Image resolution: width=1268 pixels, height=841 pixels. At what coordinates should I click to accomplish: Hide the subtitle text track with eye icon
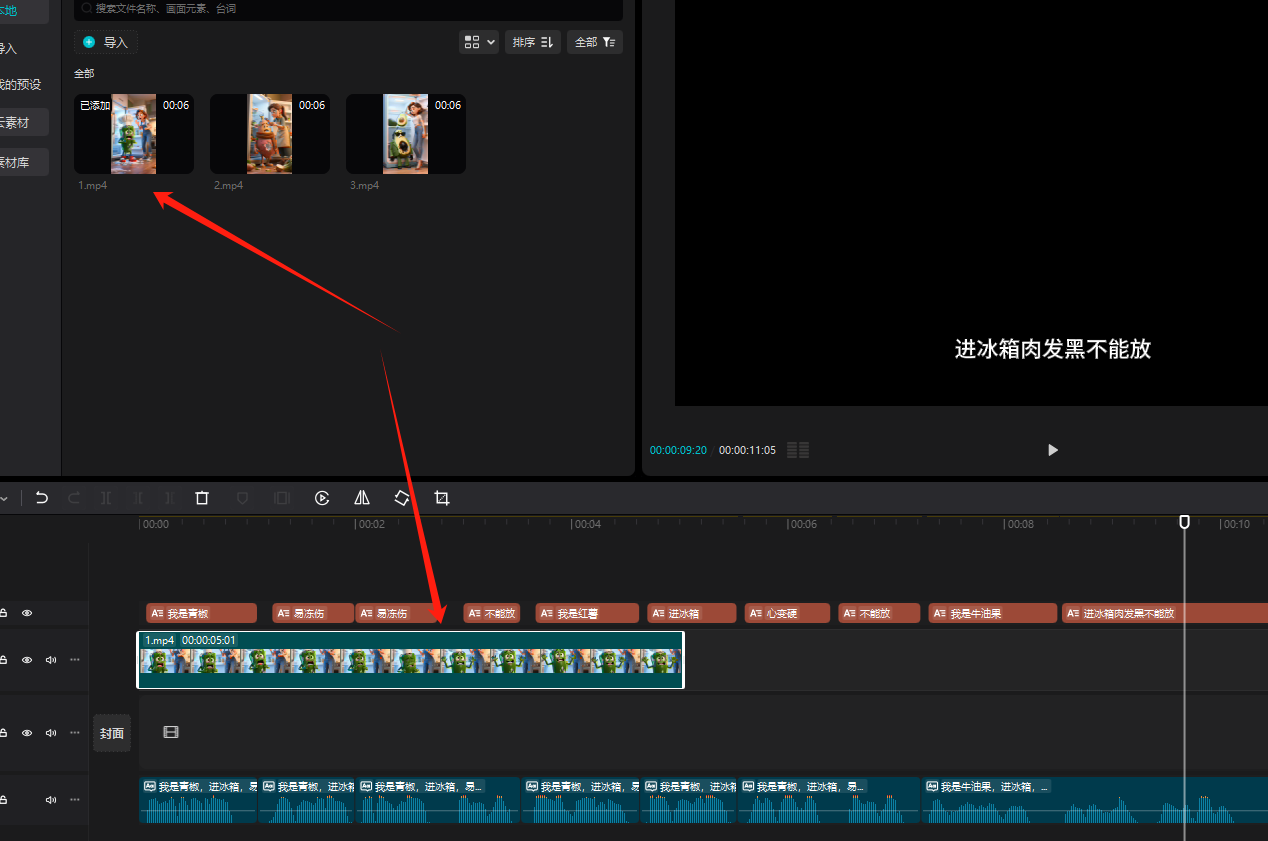[27, 613]
